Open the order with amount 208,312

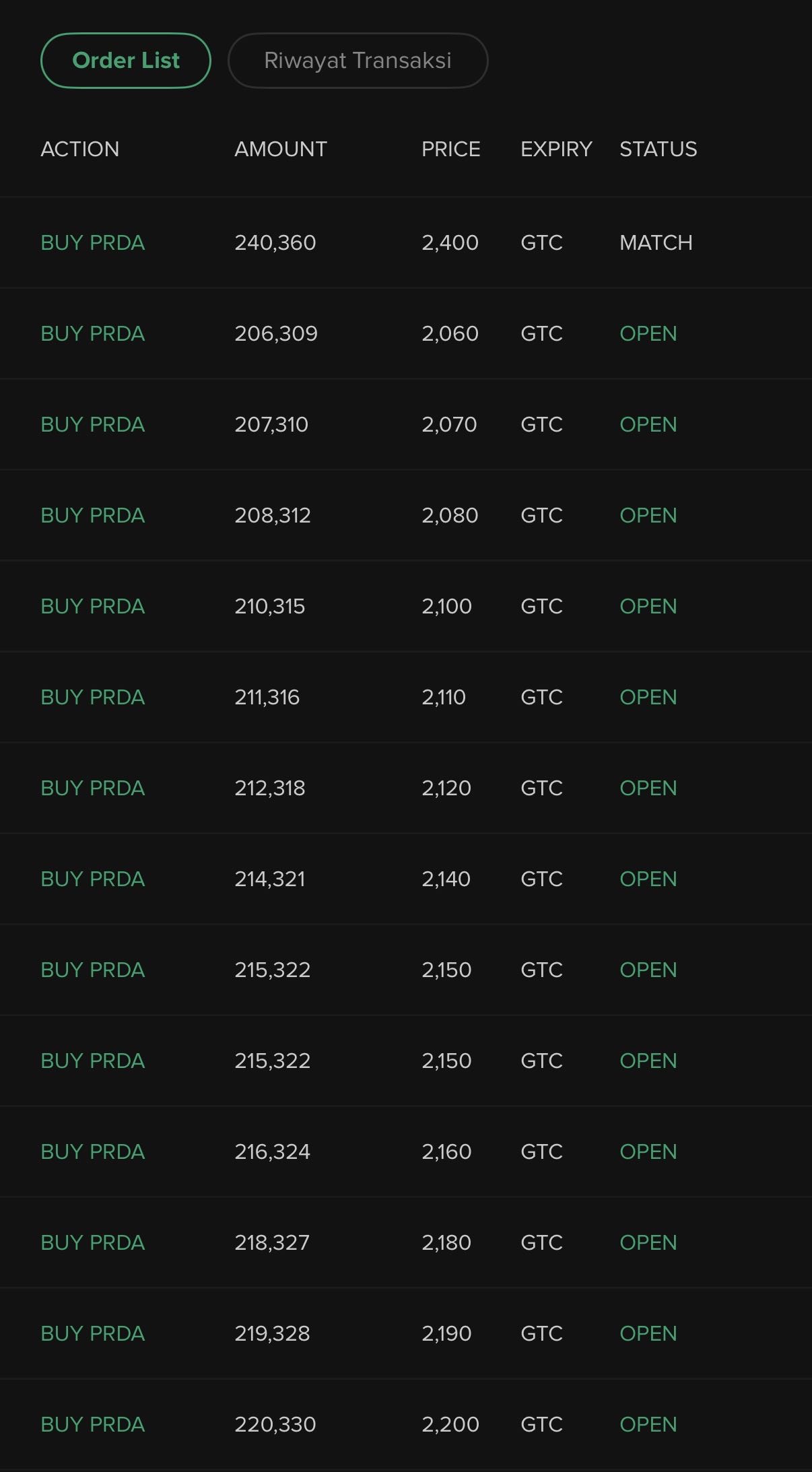pyautogui.click(x=273, y=515)
